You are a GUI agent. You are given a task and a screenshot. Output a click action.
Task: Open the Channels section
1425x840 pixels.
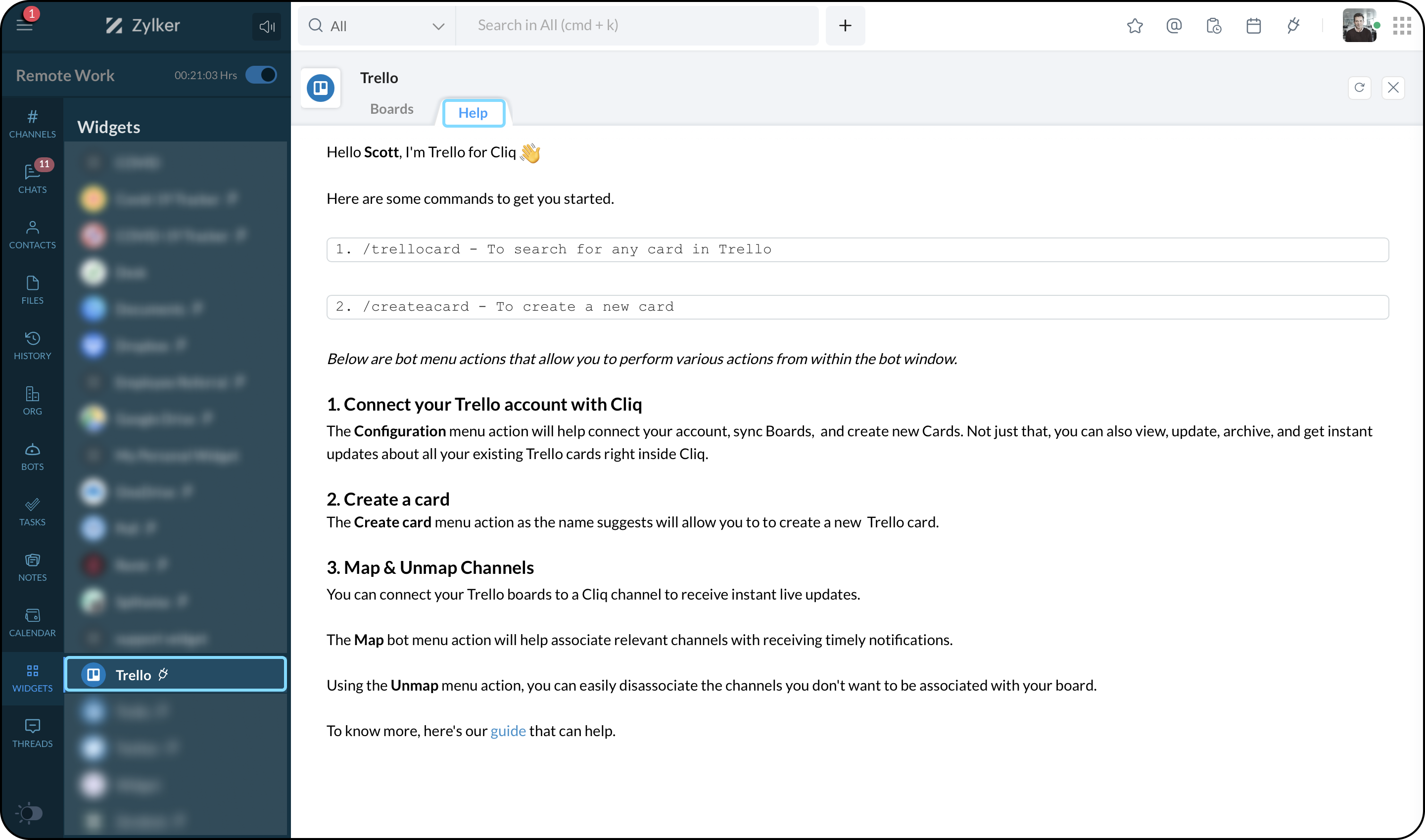[x=32, y=124]
